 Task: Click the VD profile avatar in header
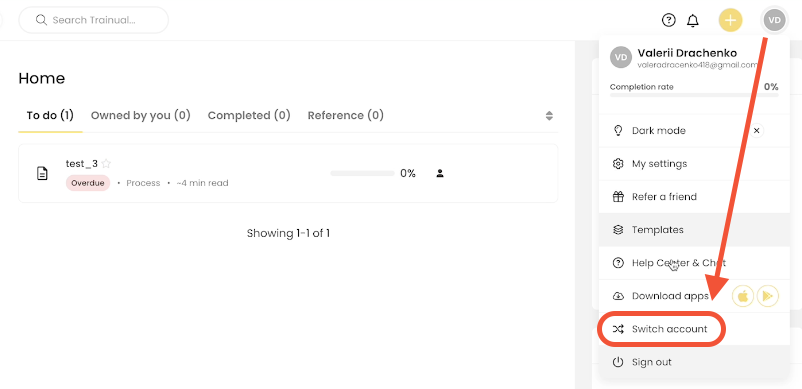tap(774, 20)
